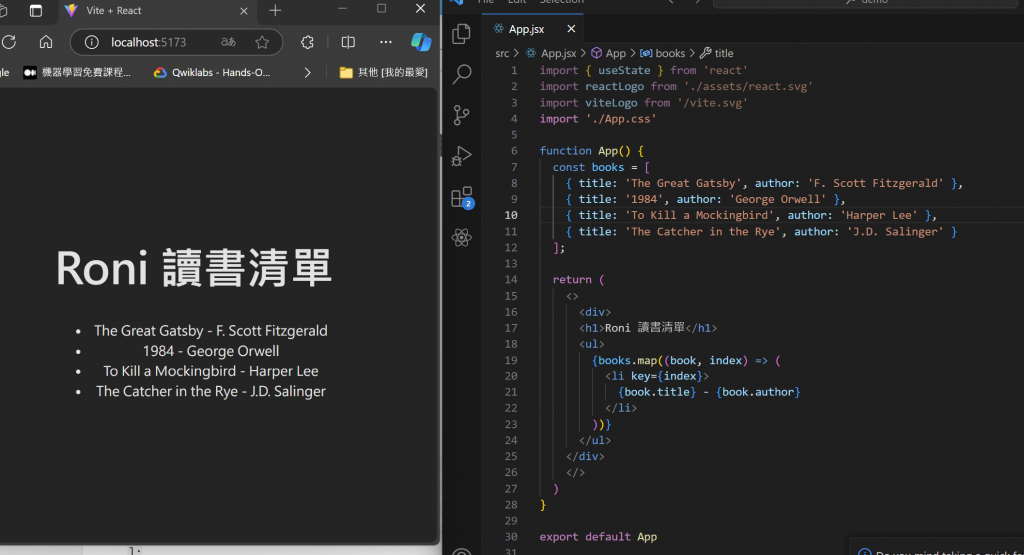Open the Qwiklabs - Hands-O... bookmark

(212, 72)
